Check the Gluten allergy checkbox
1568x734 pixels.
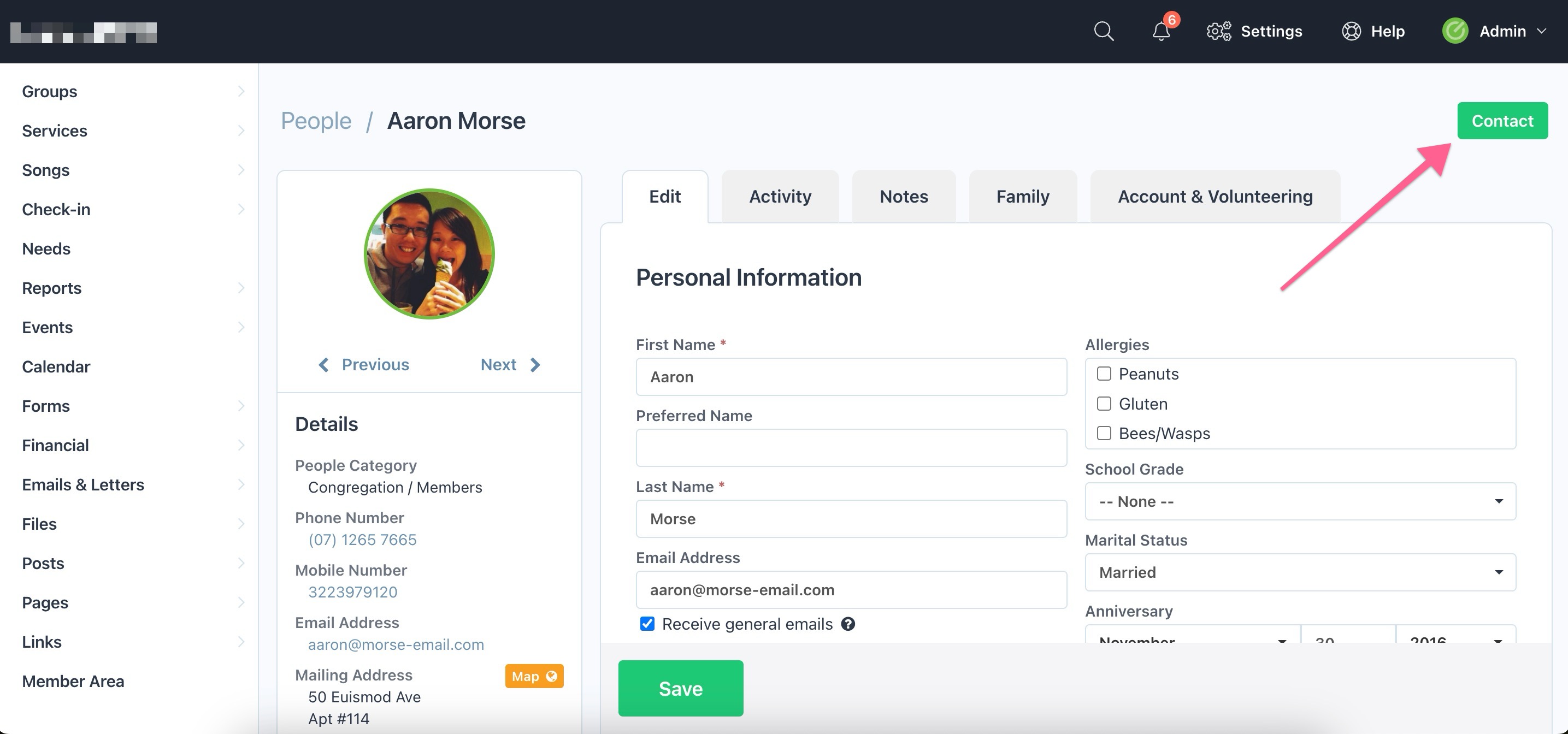click(x=1104, y=404)
